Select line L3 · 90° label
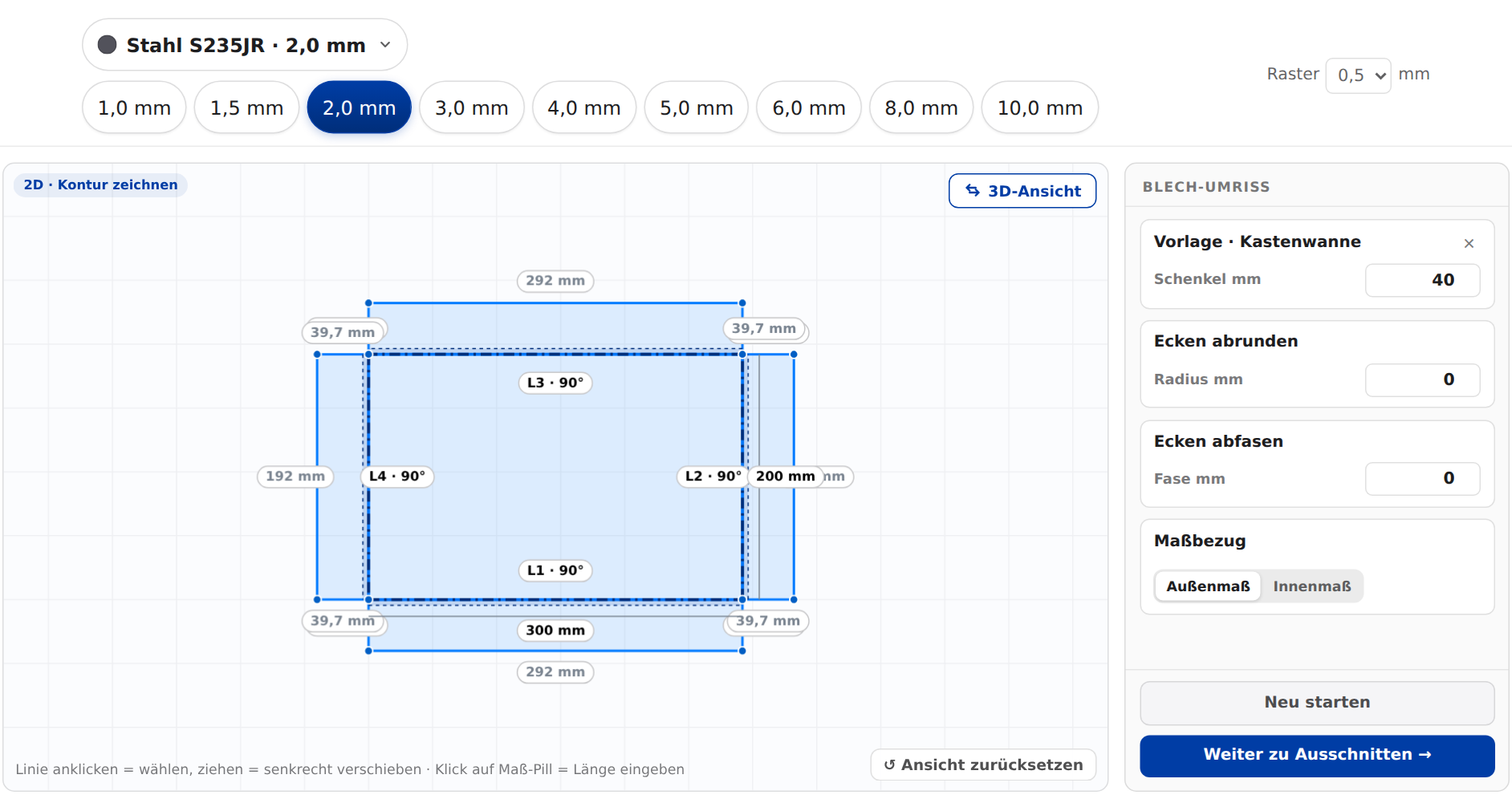 555,383
